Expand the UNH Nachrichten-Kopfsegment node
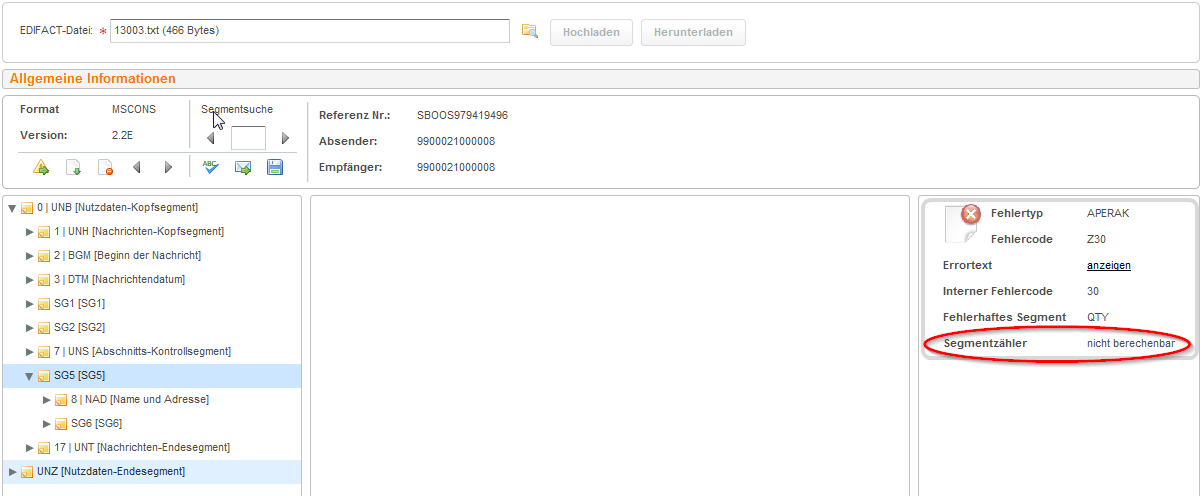The height and width of the screenshot is (496, 1204). click(30, 232)
